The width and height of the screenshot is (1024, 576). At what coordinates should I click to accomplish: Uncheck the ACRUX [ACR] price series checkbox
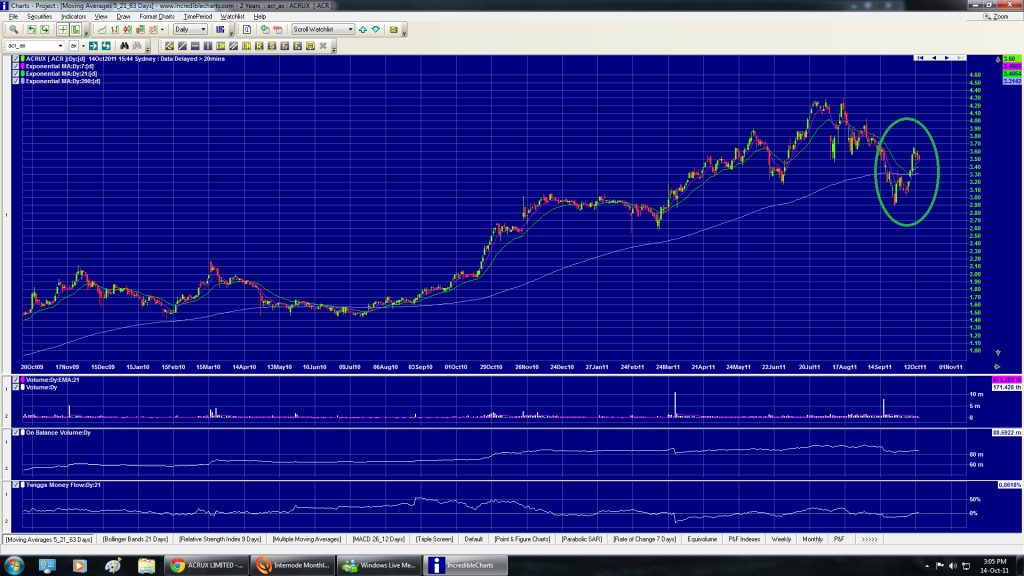pyautogui.click(x=16, y=59)
